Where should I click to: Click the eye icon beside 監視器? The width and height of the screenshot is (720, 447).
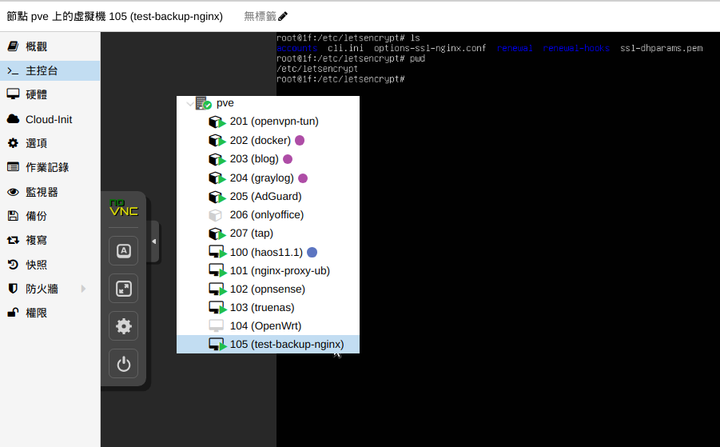pos(13,192)
